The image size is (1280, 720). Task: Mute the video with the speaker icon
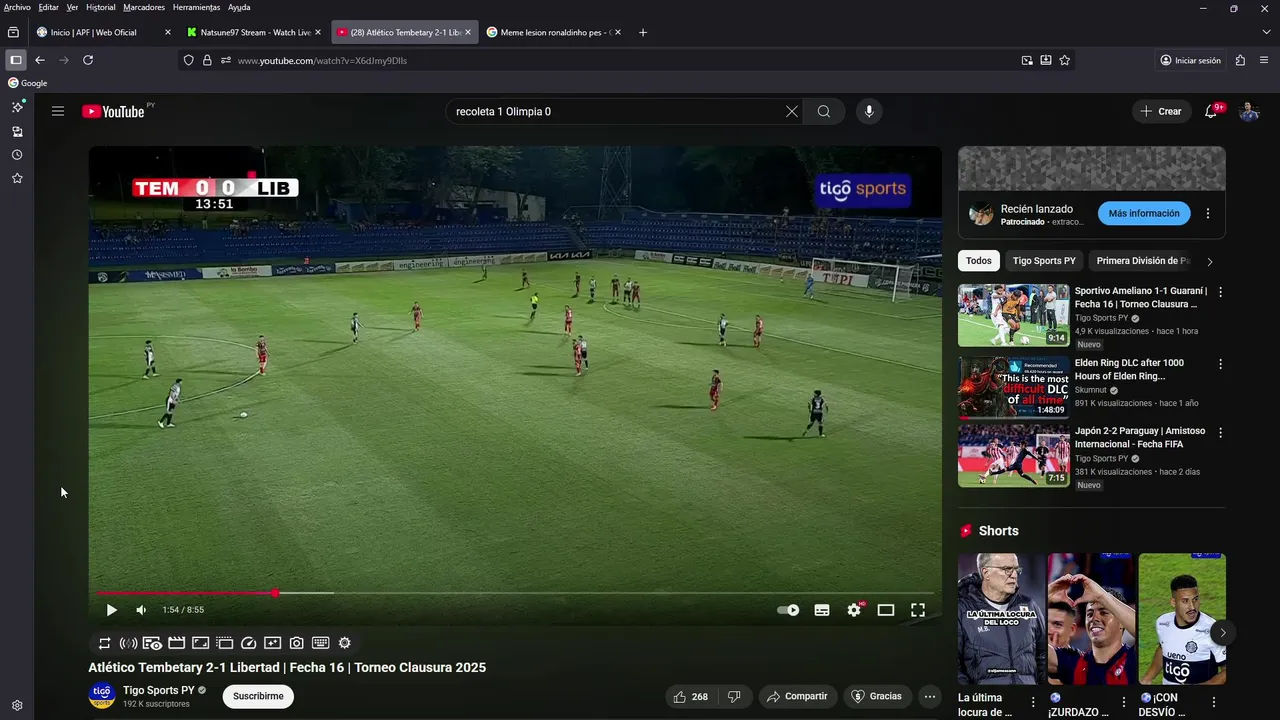coord(141,610)
